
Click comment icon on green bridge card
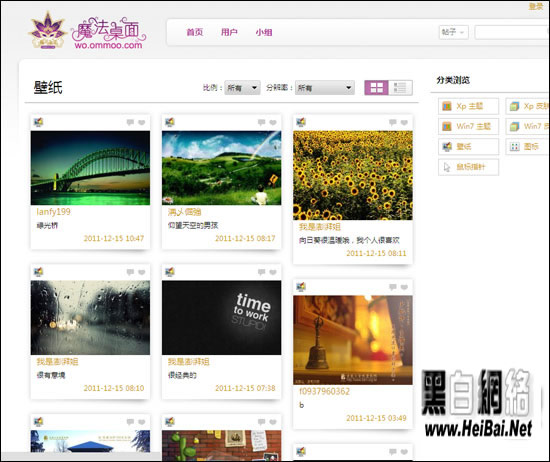click(130, 122)
